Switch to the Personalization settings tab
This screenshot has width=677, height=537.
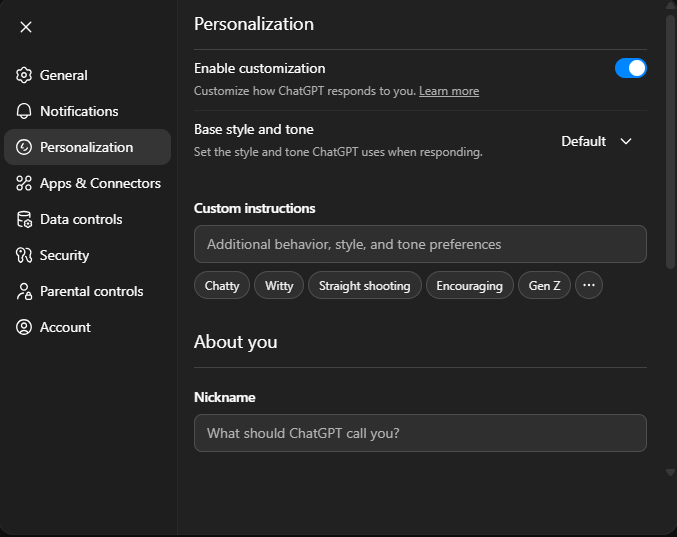tap(87, 147)
